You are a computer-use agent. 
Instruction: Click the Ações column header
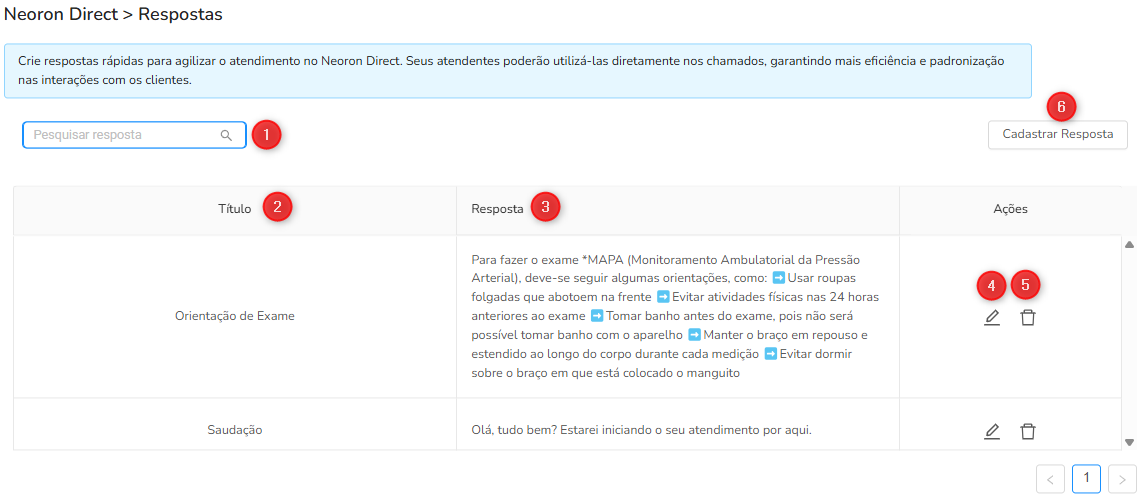pyautogui.click(x=1010, y=210)
